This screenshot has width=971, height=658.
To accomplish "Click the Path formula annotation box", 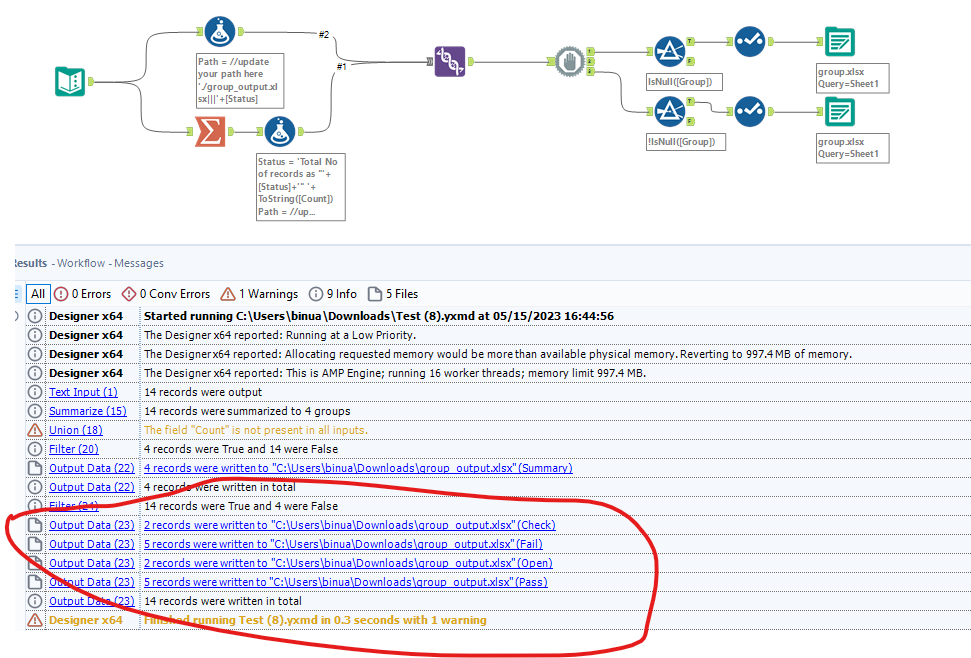I will [240, 80].
